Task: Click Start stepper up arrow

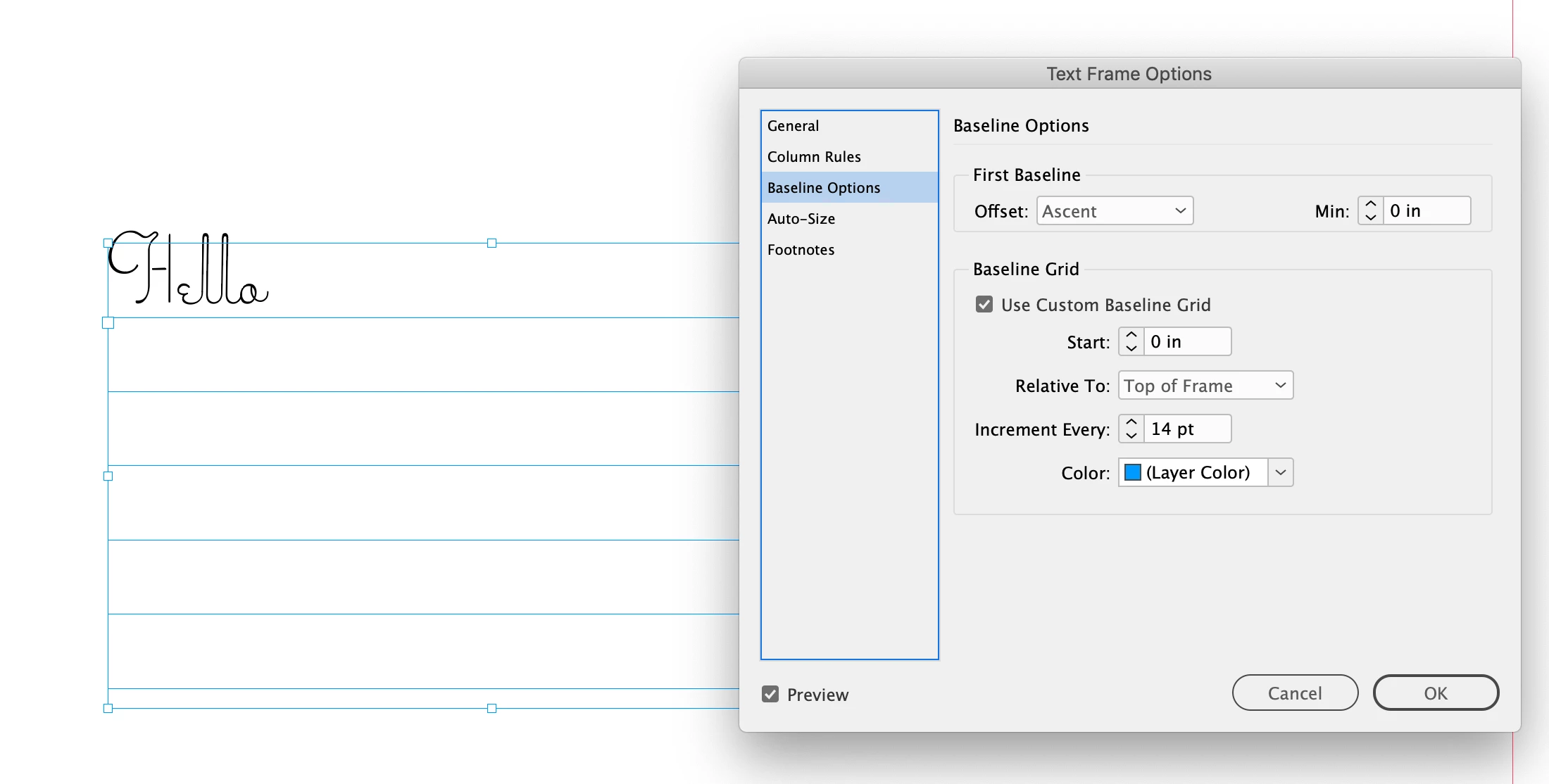Action: point(1131,335)
